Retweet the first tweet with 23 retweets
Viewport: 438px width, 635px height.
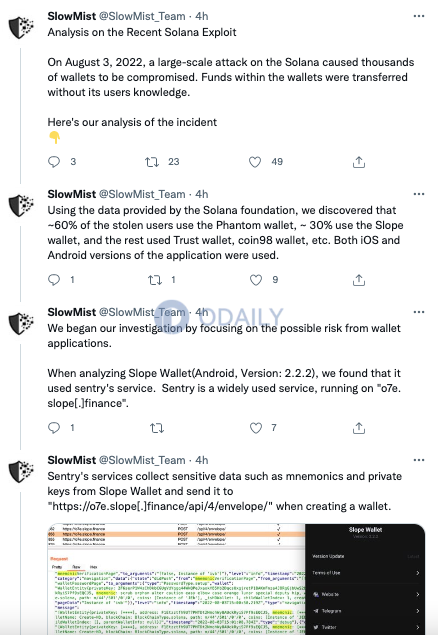[x=152, y=162]
